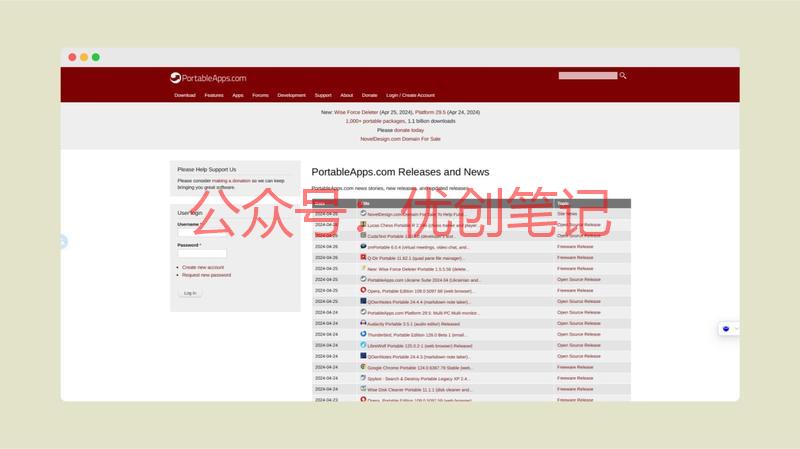Click Freeware Release topic in Q-Dir row
800x449 pixels.
[x=575, y=258]
